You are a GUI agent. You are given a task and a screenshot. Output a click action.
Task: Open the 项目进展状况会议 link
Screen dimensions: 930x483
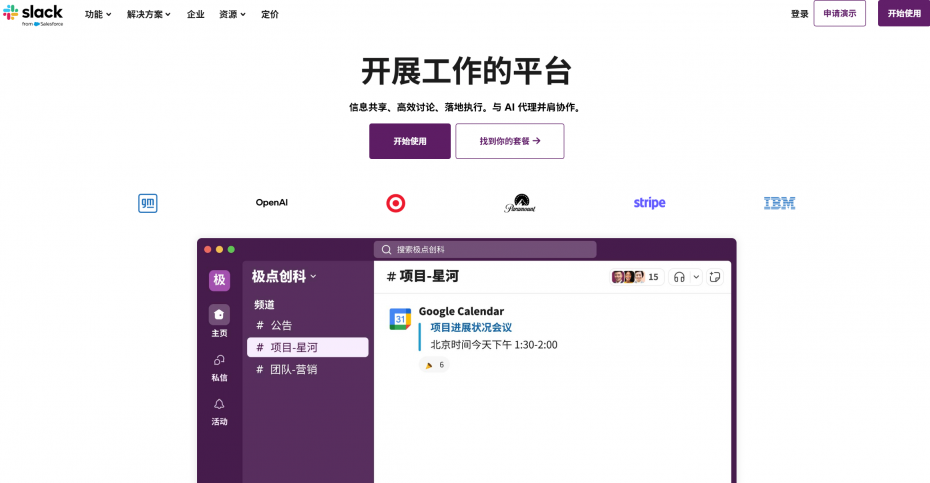(471, 328)
